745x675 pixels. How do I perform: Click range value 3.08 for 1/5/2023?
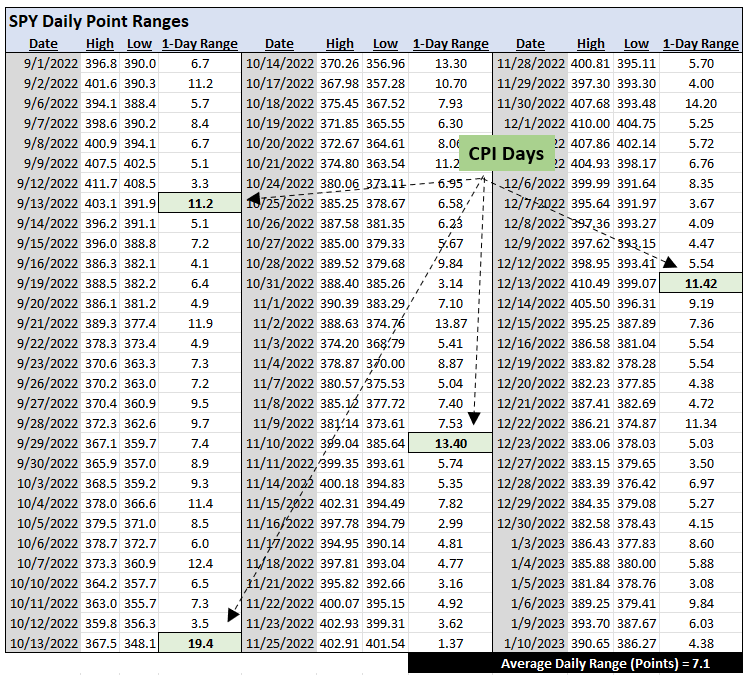coord(701,583)
